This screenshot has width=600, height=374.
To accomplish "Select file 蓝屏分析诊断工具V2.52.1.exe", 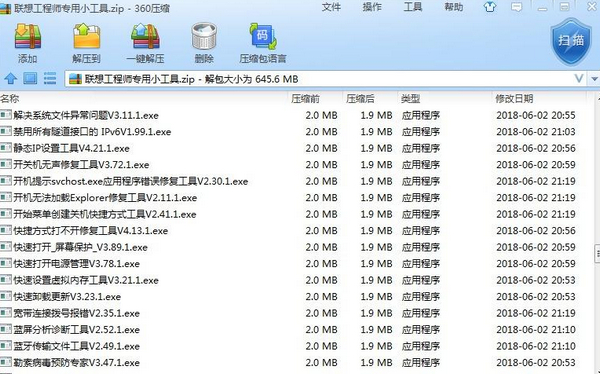I will click(76, 329).
